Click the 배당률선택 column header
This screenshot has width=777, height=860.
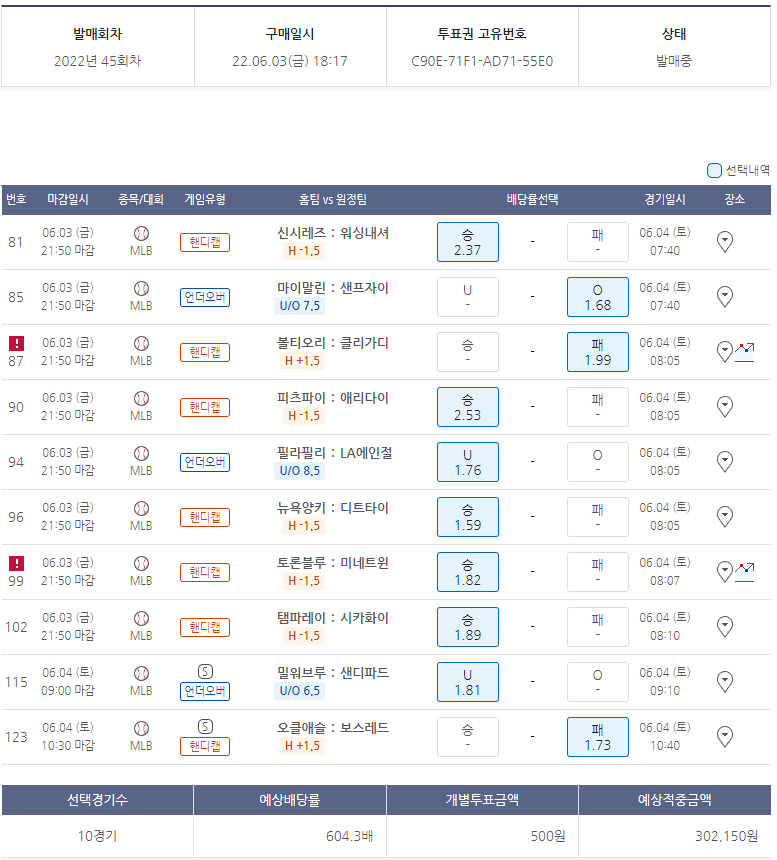click(x=532, y=199)
